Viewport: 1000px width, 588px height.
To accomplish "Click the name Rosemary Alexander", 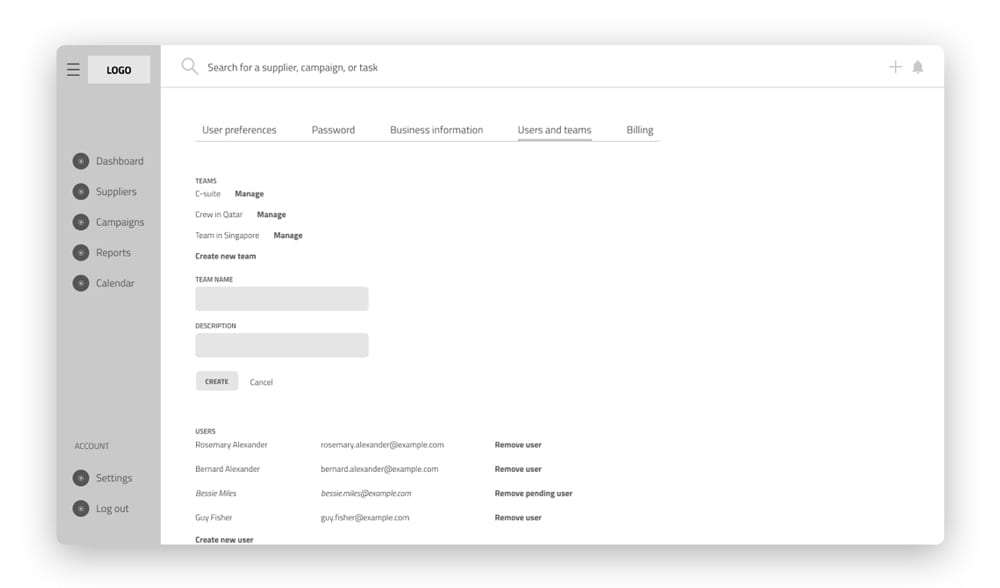I will (x=232, y=445).
